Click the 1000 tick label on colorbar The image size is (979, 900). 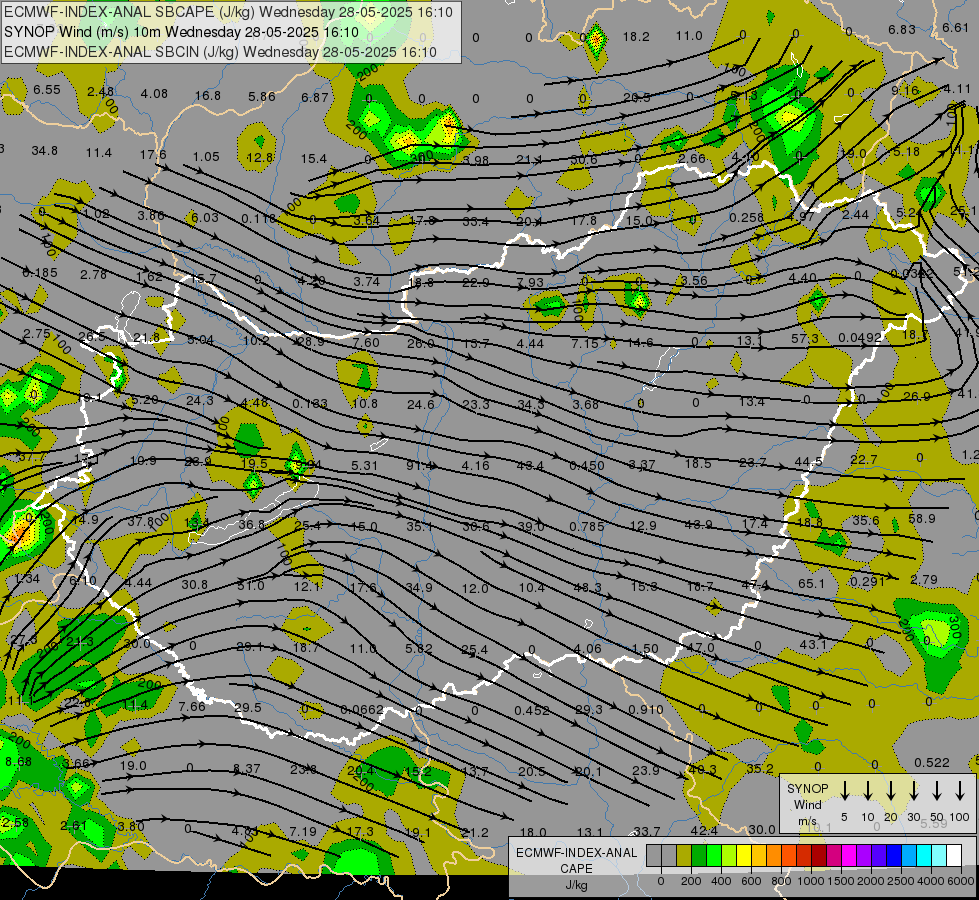point(811,881)
